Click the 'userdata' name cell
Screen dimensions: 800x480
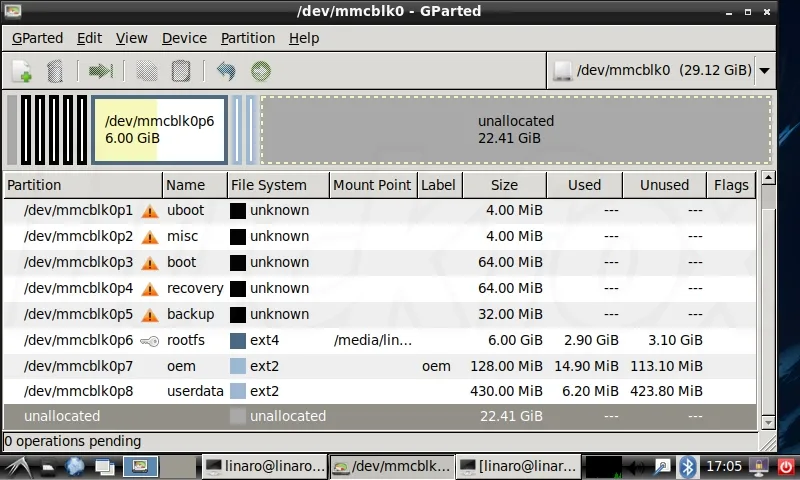click(195, 391)
